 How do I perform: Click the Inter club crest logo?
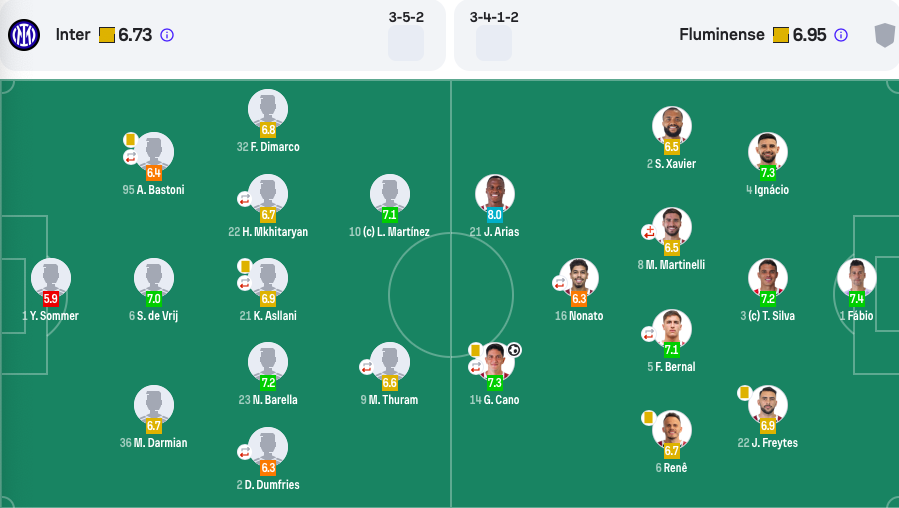click(x=24, y=35)
